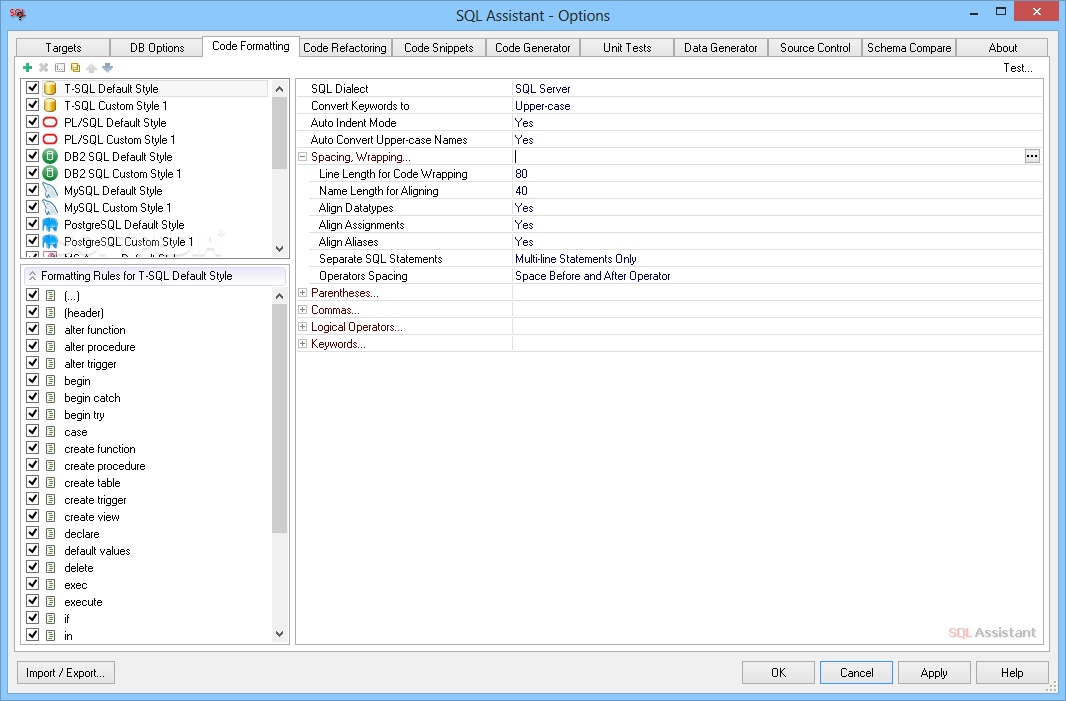This screenshot has height=701, width=1066.
Task: Expand the Commas section
Action: 303,309
